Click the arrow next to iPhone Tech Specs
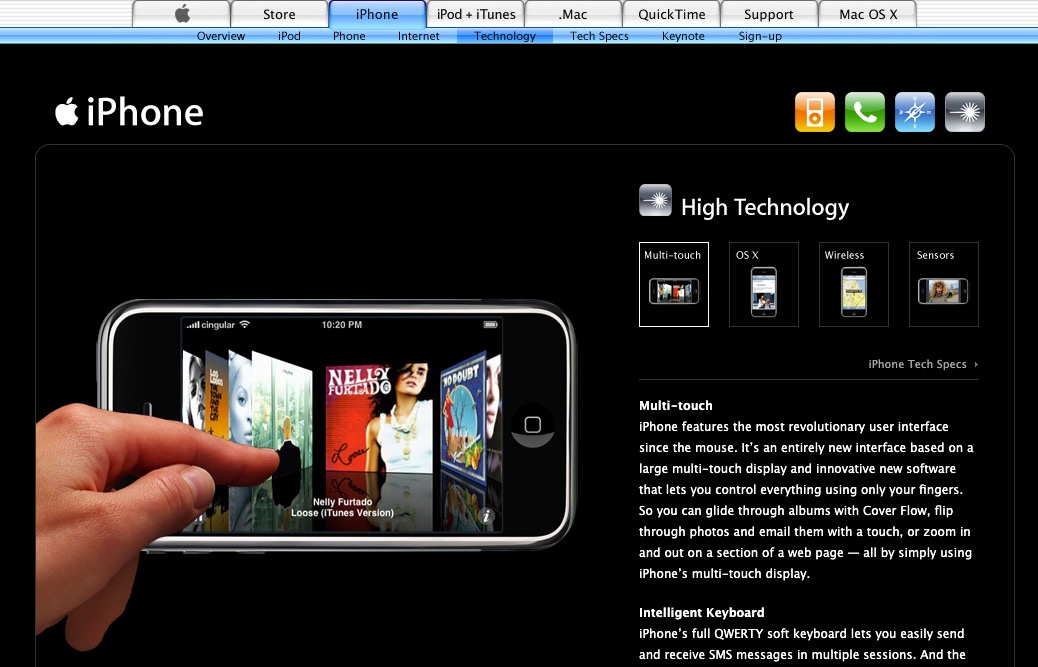 (x=976, y=365)
